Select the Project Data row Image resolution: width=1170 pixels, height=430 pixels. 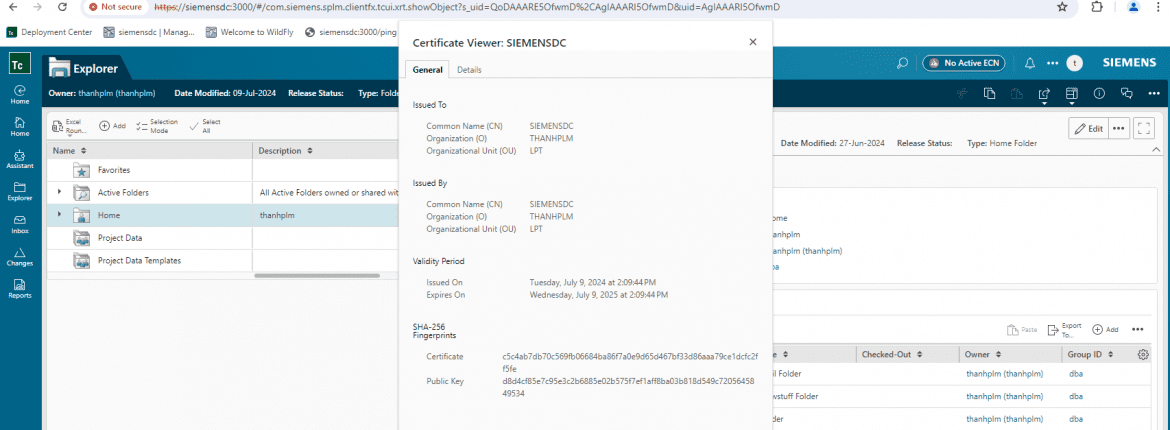coord(223,237)
